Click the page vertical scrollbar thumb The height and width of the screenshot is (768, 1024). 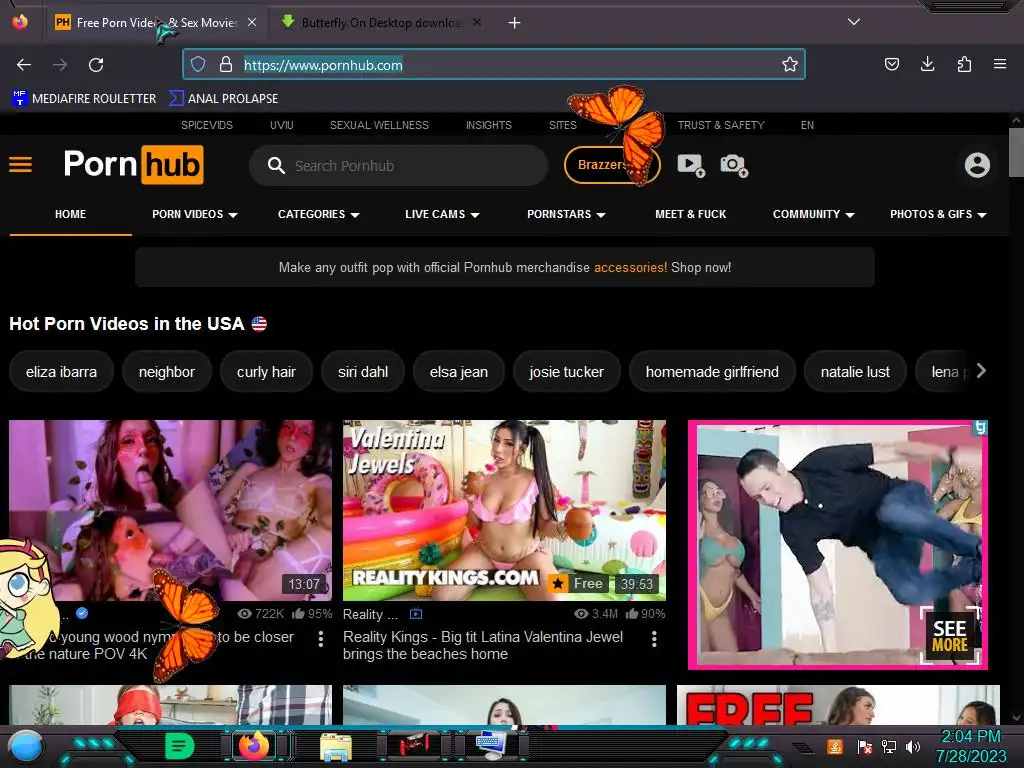[1016, 152]
